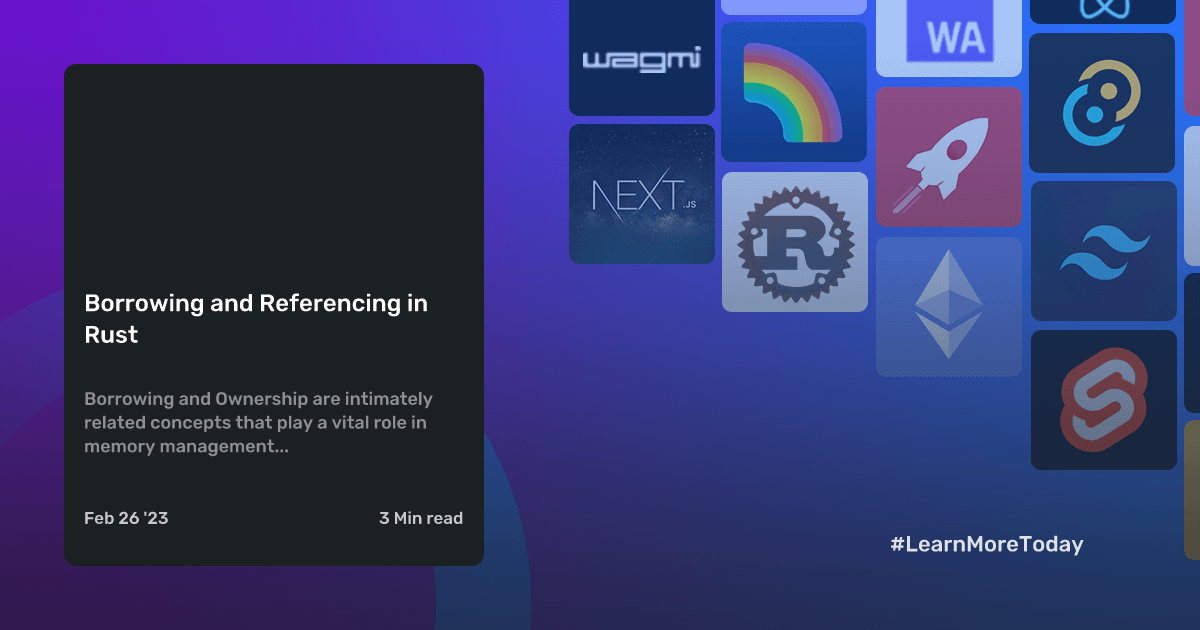
Task: Open the rainbow (RainbowKit) icon
Action: [794, 91]
